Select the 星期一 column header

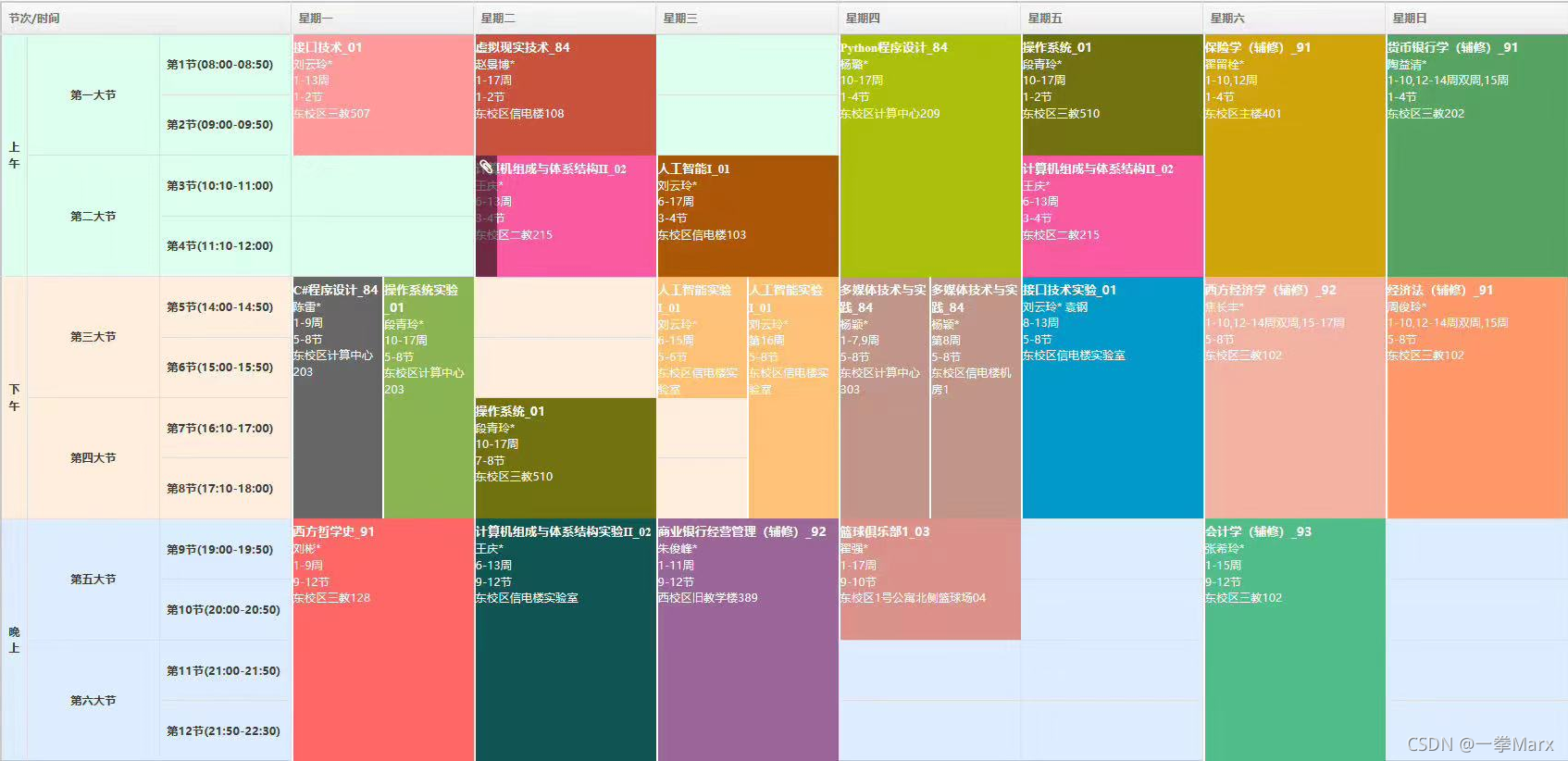[x=382, y=19]
